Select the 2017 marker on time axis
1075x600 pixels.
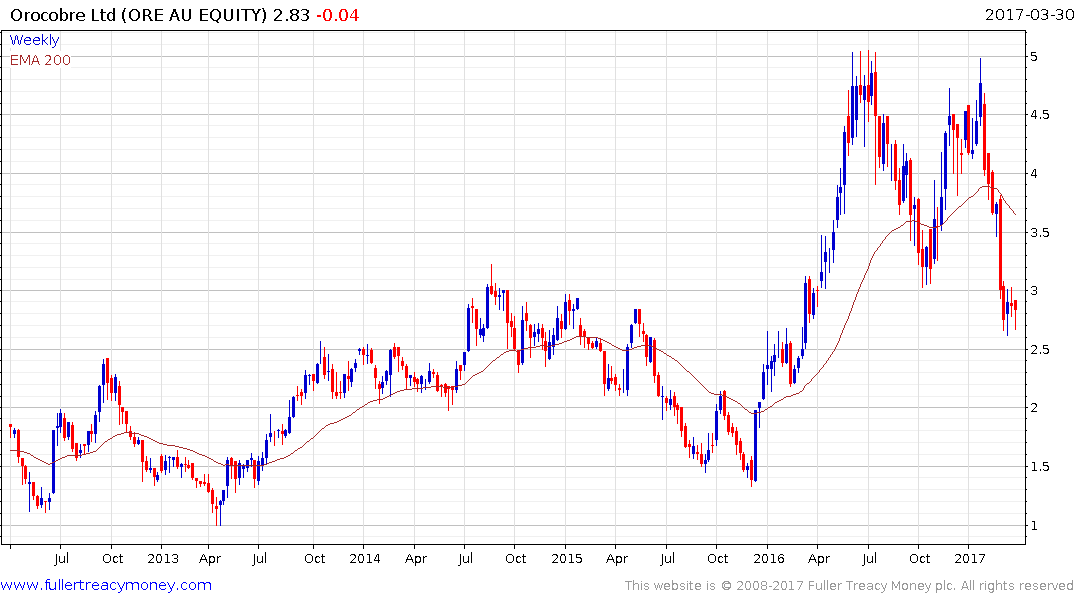tap(969, 559)
